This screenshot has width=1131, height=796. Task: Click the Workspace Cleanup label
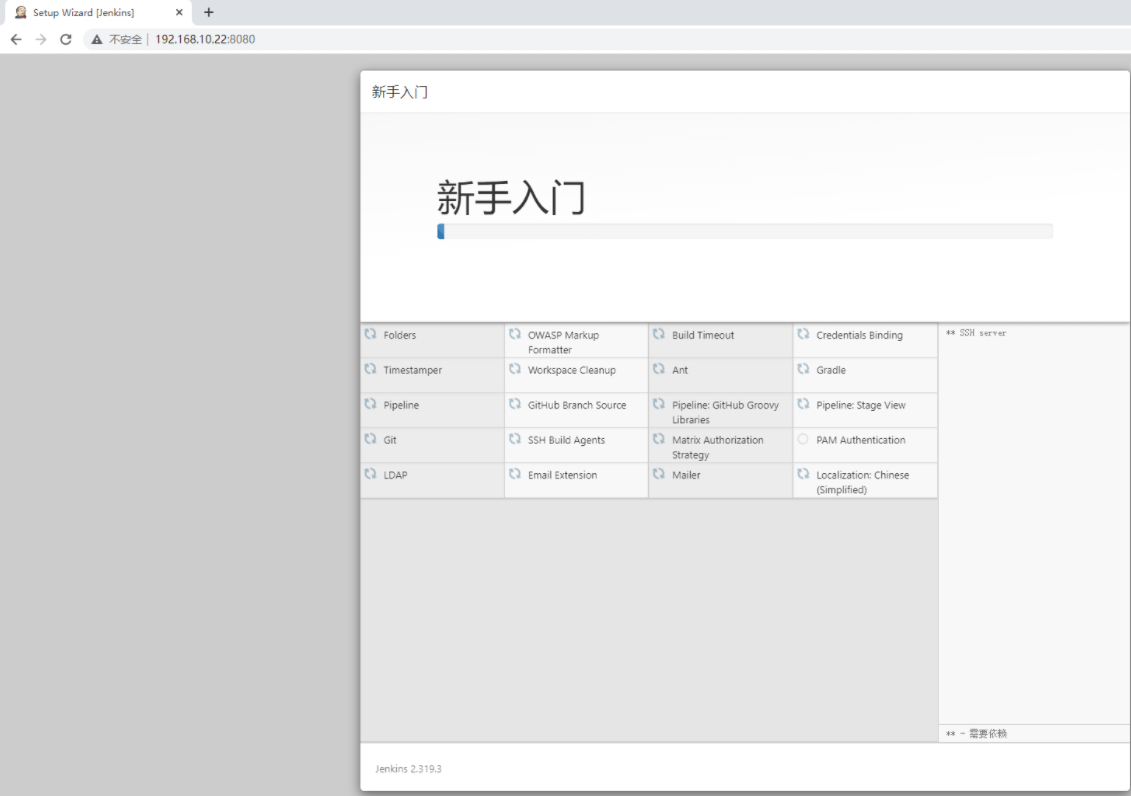tap(571, 370)
